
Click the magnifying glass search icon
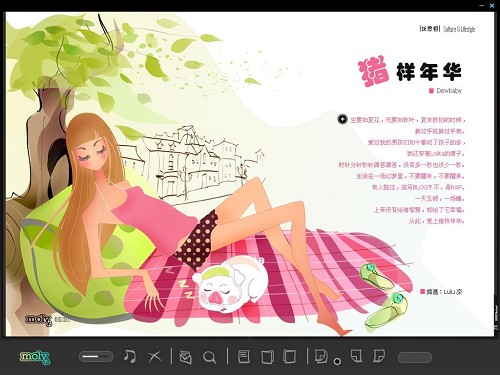[x=210, y=357]
